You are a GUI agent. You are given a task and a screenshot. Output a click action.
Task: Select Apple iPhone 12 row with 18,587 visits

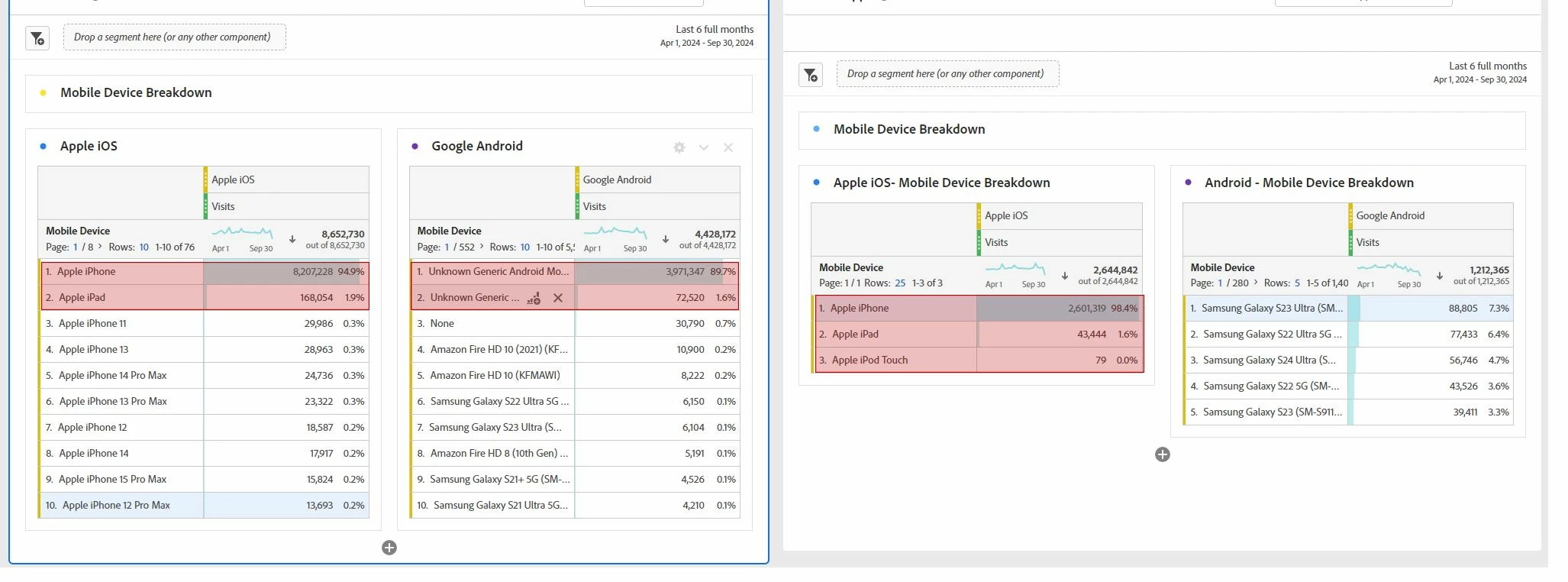(204, 428)
